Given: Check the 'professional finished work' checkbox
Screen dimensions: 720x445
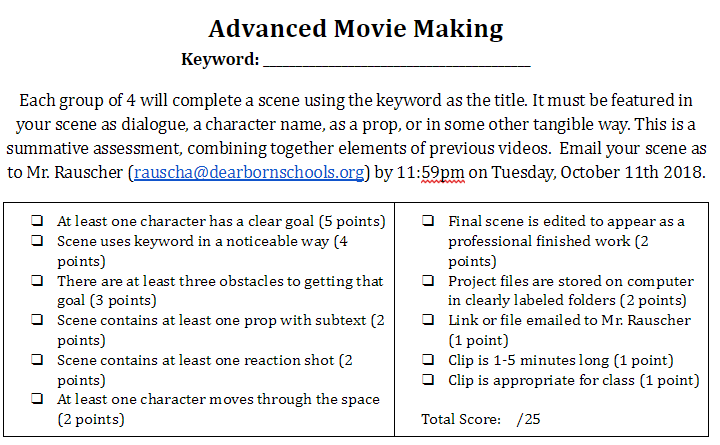Looking at the screenshot, I should coord(428,221).
